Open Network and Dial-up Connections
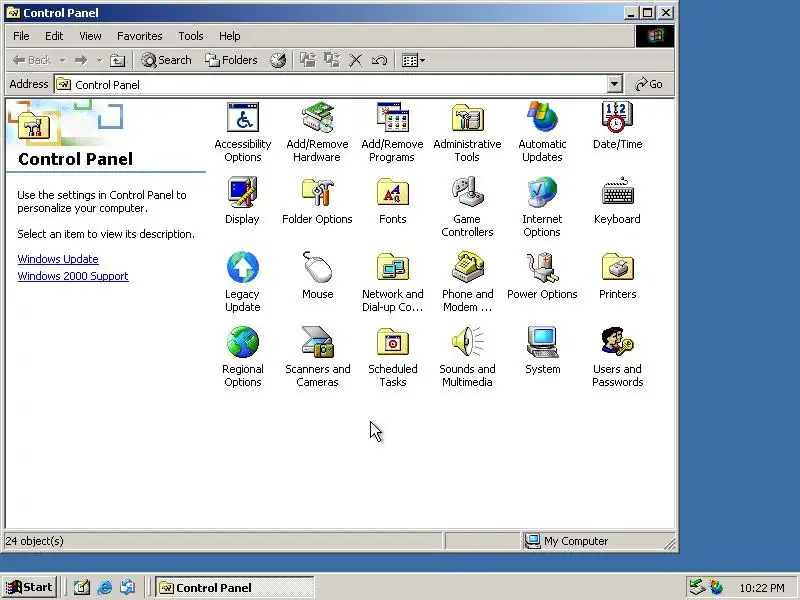The image size is (800, 600). [392, 282]
